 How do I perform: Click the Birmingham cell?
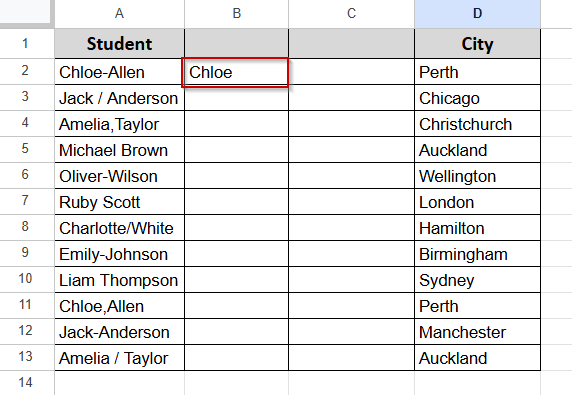coord(478,254)
